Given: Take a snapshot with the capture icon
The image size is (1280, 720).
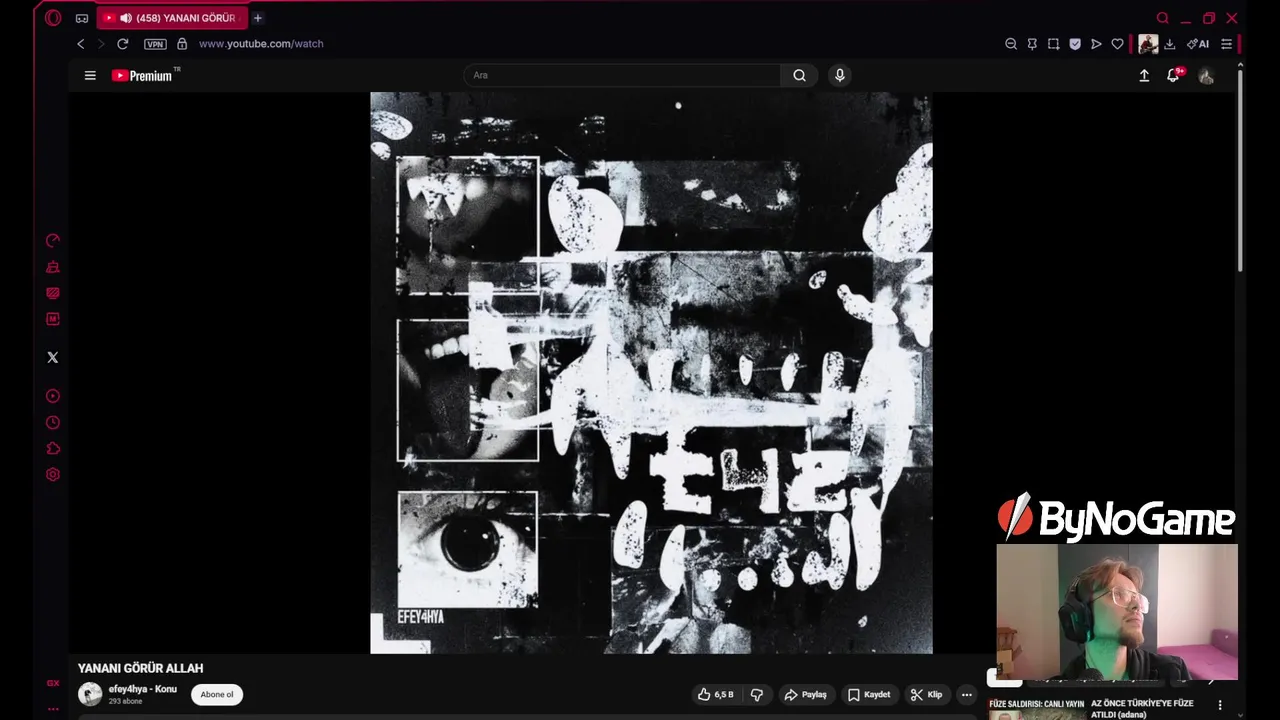Looking at the screenshot, I should (x=1053, y=44).
